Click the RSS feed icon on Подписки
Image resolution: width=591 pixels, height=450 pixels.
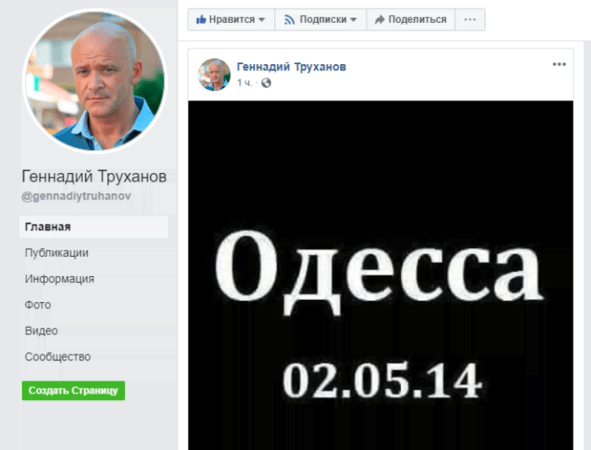289,20
